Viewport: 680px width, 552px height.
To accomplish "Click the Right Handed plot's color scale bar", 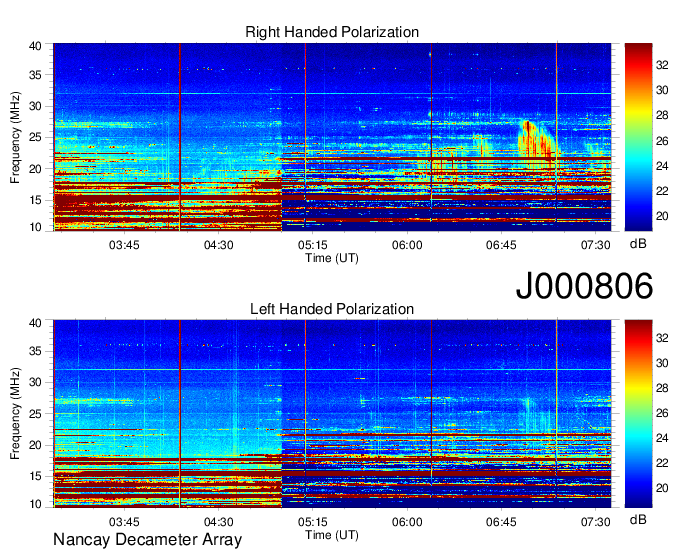I will [x=638, y=137].
